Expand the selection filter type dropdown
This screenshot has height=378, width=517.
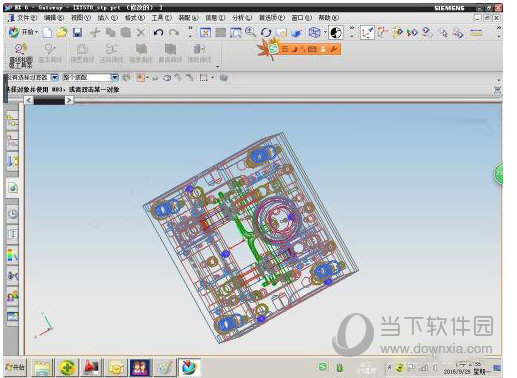pos(54,77)
